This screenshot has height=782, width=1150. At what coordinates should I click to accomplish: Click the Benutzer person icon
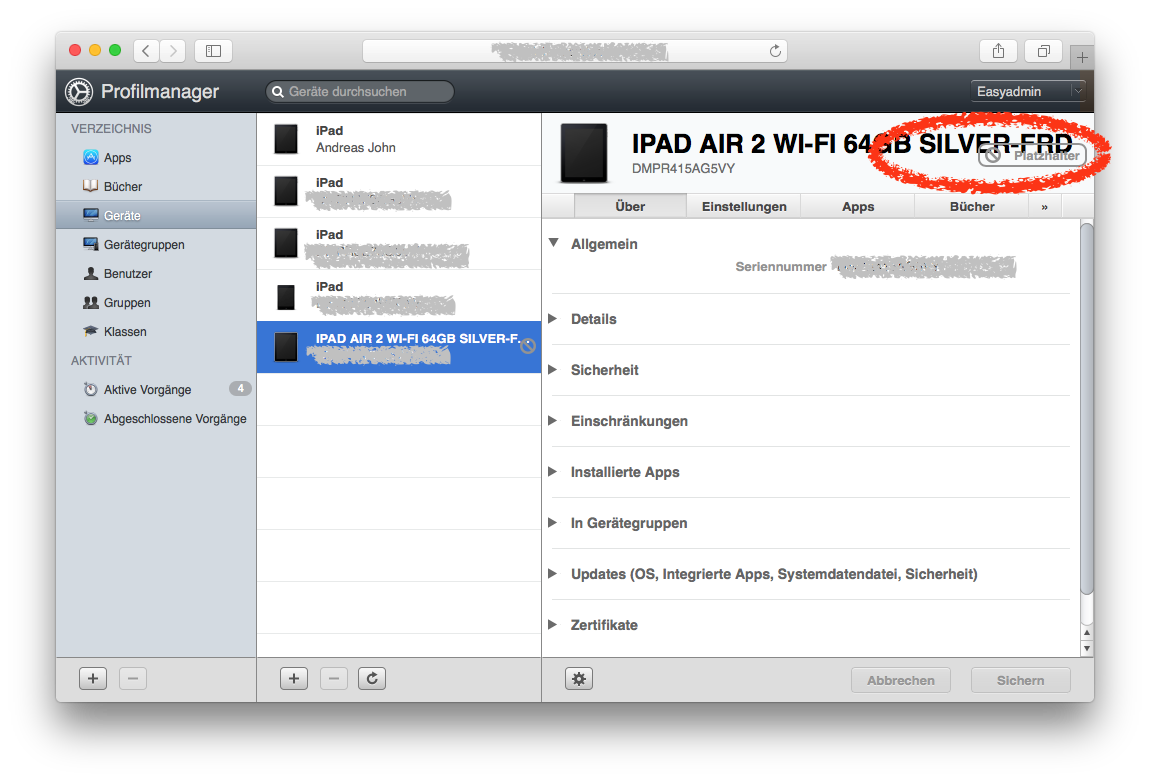click(91, 274)
